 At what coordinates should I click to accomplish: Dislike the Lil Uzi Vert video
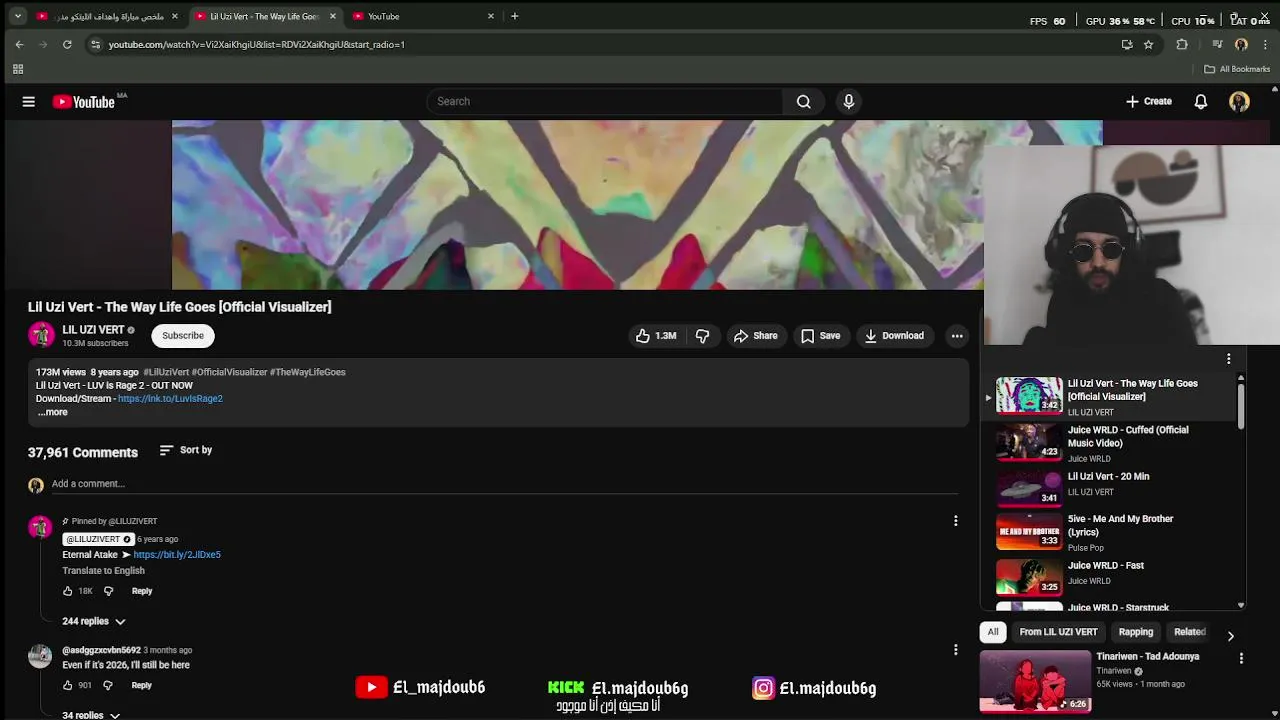(x=702, y=336)
